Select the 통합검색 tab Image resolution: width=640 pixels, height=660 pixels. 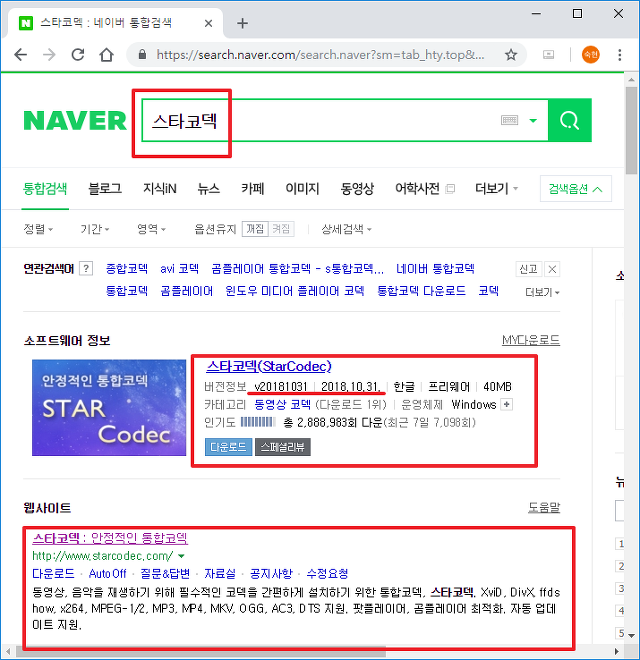[x=45, y=189]
